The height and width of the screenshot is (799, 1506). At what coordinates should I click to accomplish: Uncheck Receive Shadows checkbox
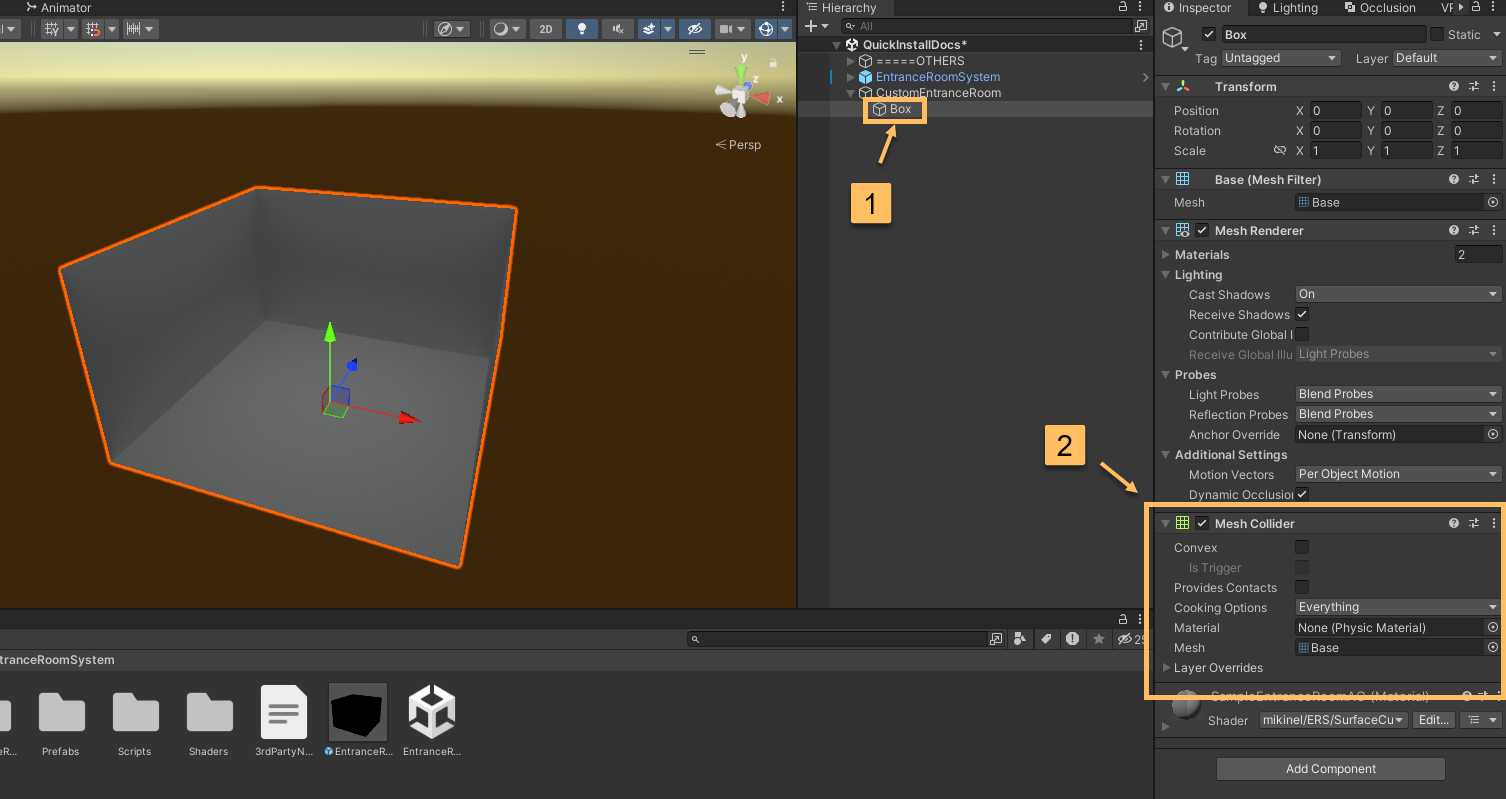click(1302, 314)
